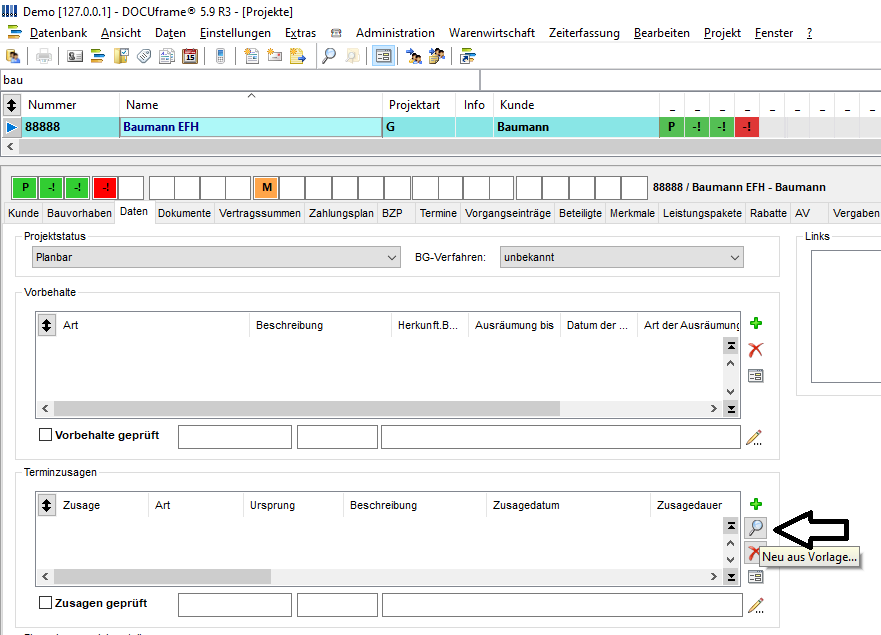Switch to the Vorgangseinträge tab
This screenshot has width=881, height=635.
tap(508, 214)
